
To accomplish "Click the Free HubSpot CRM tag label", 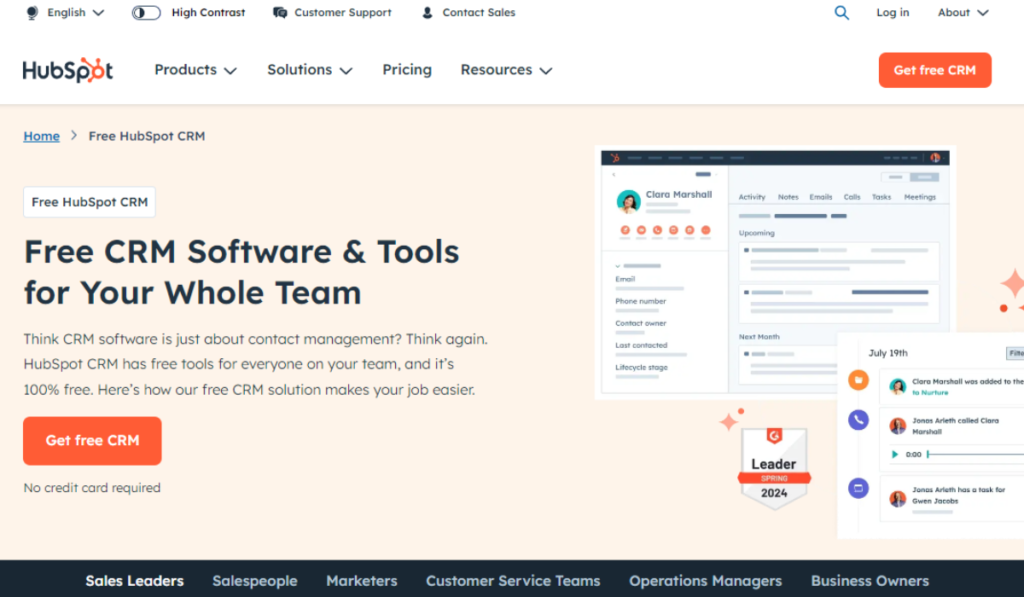I will [x=89, y=202].
